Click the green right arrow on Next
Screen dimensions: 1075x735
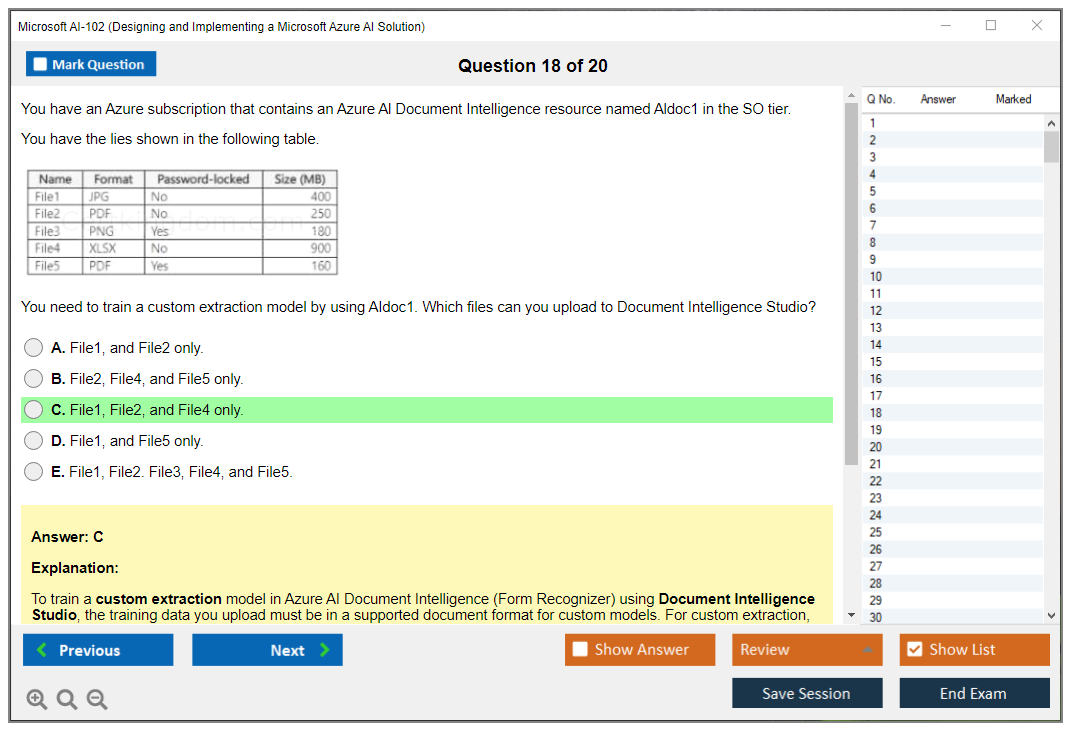(x=324, y=650)
